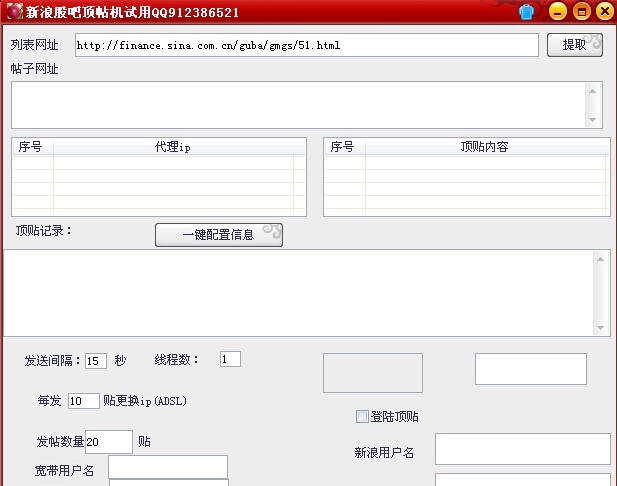
Task: Click the field below 新浪用户名 input
Action: 523,480
